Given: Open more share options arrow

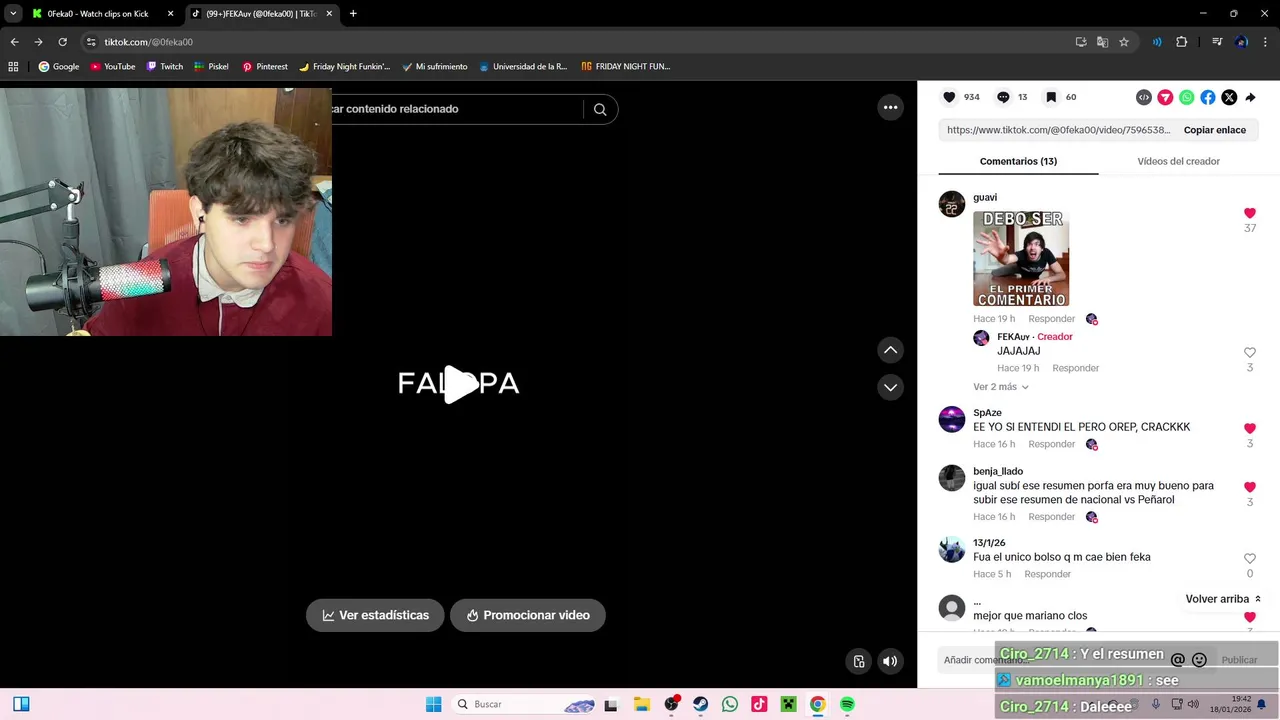Looking at the screenshot, I should [1250, 97].
